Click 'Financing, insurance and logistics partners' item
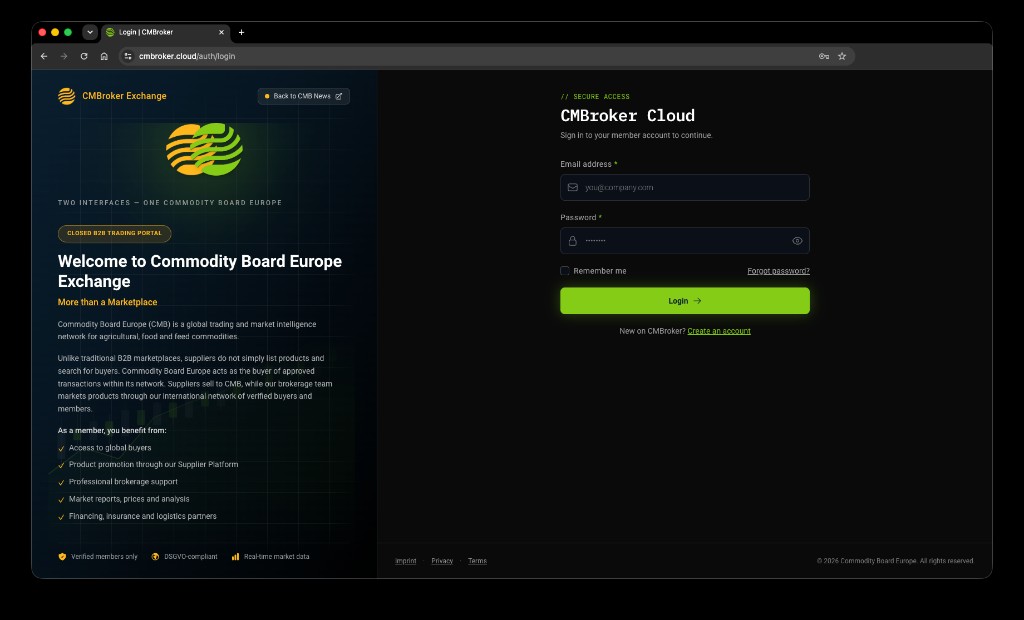1024x620 pixels. click(x=142, y=516)
